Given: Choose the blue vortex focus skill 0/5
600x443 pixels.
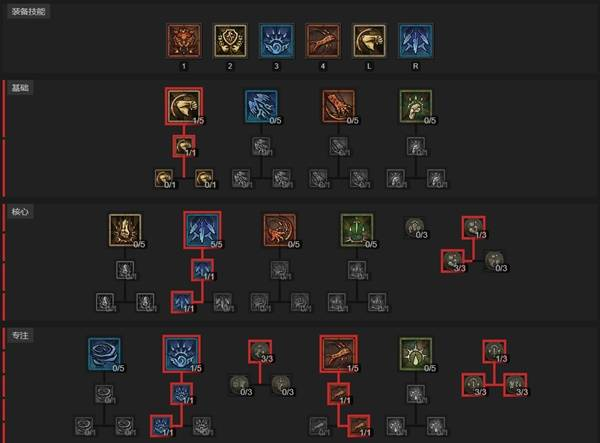Looking at the screenshot, I should point(104,354).
